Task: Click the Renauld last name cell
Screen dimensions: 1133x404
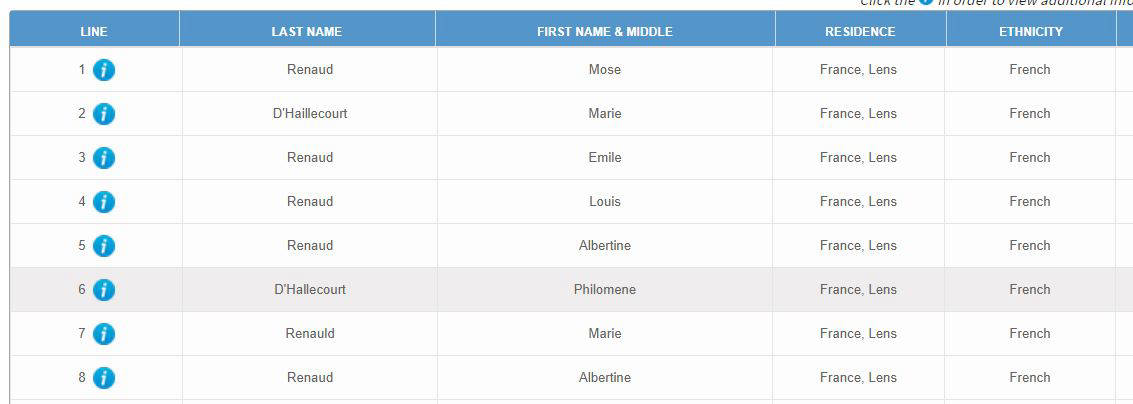Action: [x=310, y=334]
